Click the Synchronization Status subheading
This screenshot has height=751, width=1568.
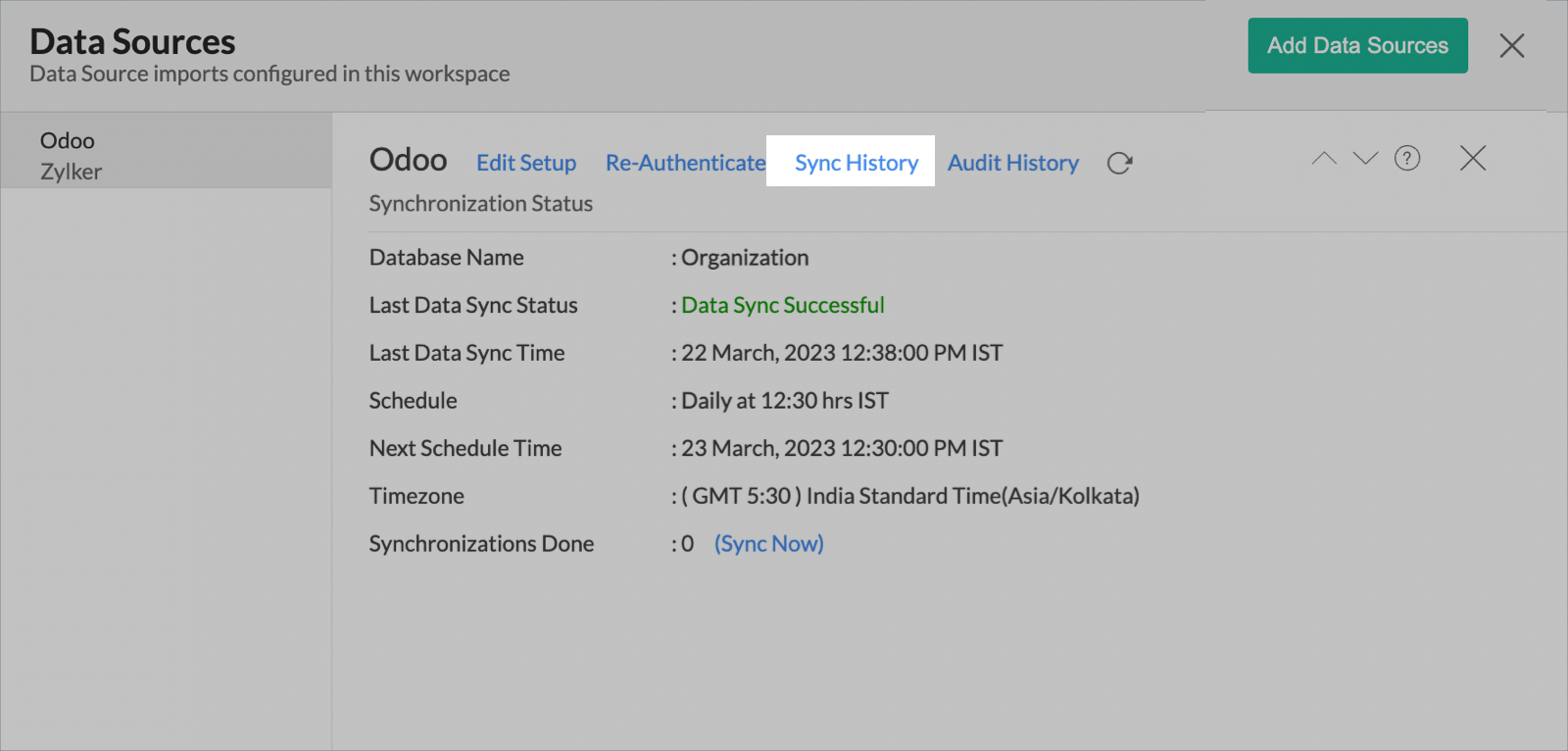480,204
